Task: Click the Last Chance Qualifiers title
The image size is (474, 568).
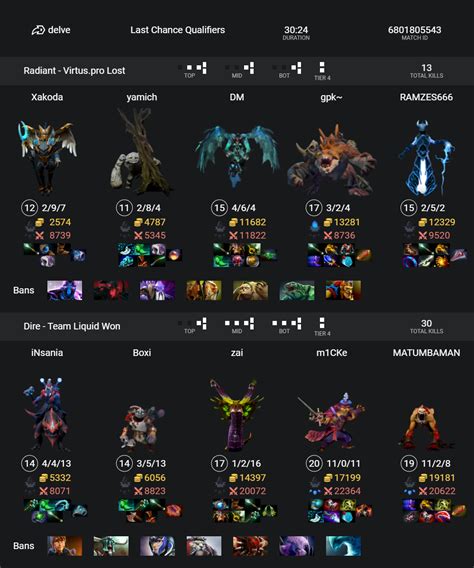Action: pos(178,30)
